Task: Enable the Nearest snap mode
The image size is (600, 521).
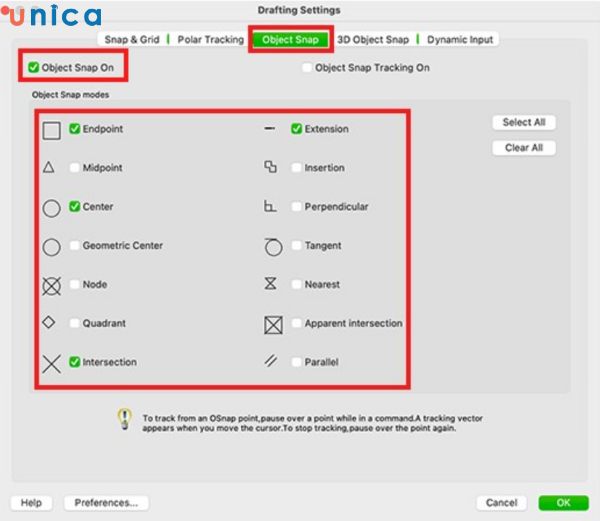Action: pyautogui.click(x=296, y=284)
